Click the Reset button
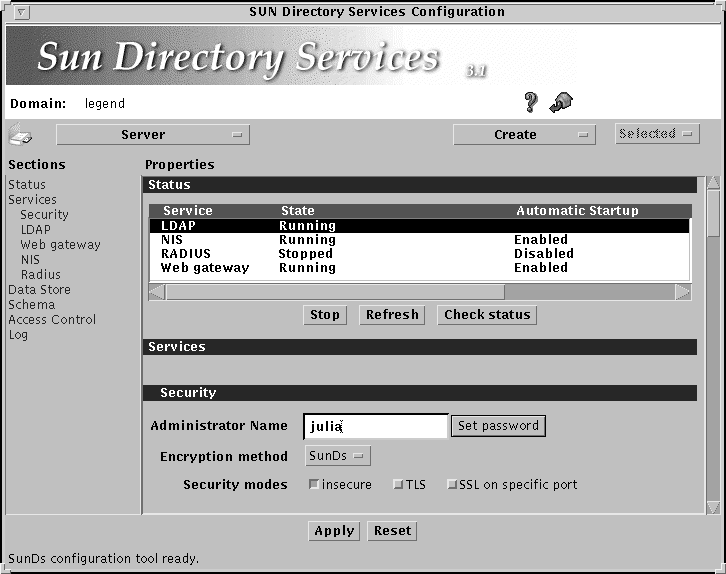The image size is (726, 574). click(x=392, y=530)
